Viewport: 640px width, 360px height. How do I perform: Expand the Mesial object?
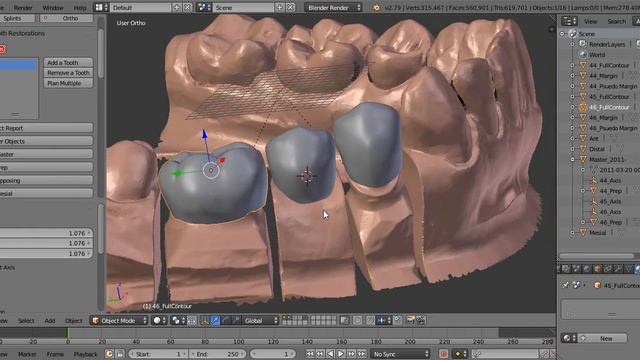coord(573,233)
